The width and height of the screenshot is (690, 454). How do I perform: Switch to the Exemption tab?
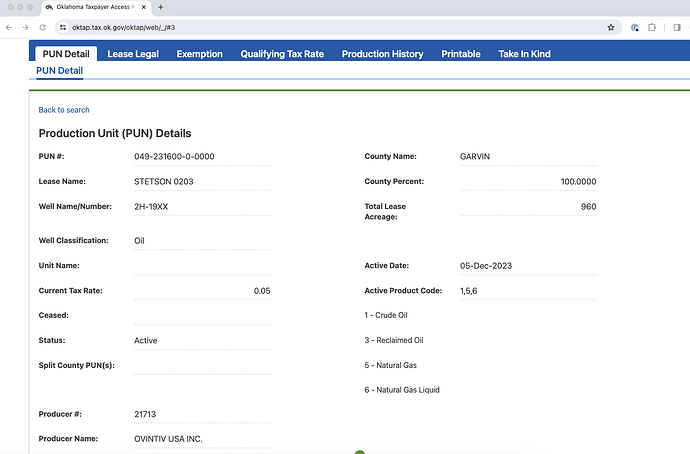[199, 54]
